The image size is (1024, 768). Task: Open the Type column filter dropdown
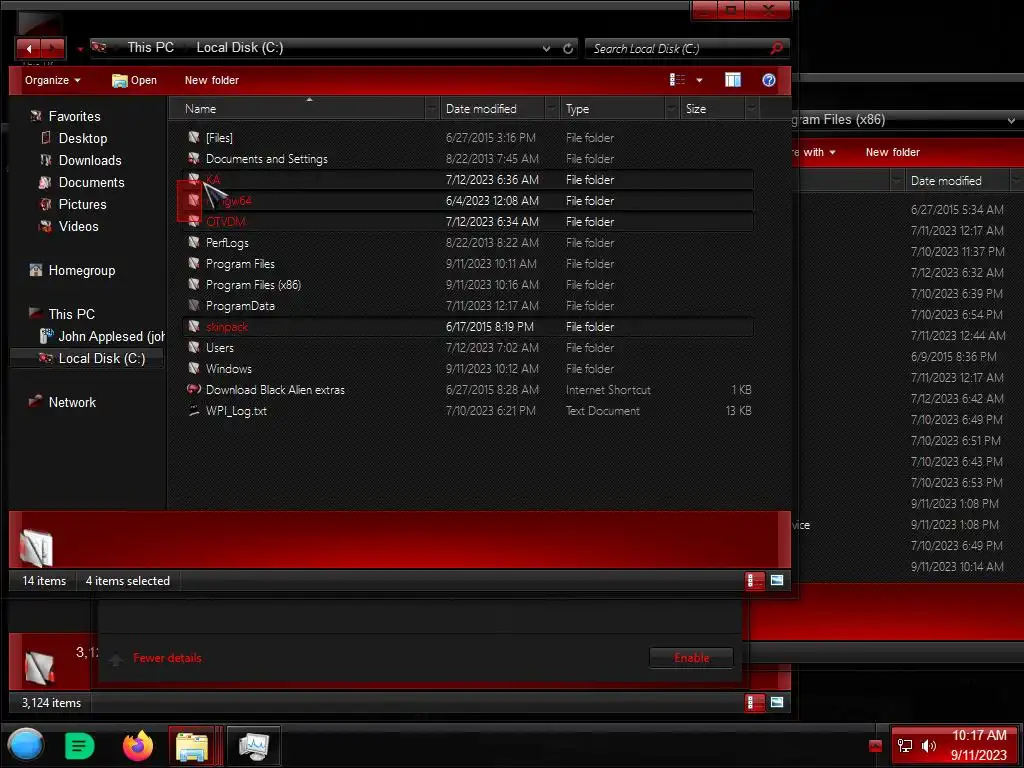[671, 109]
